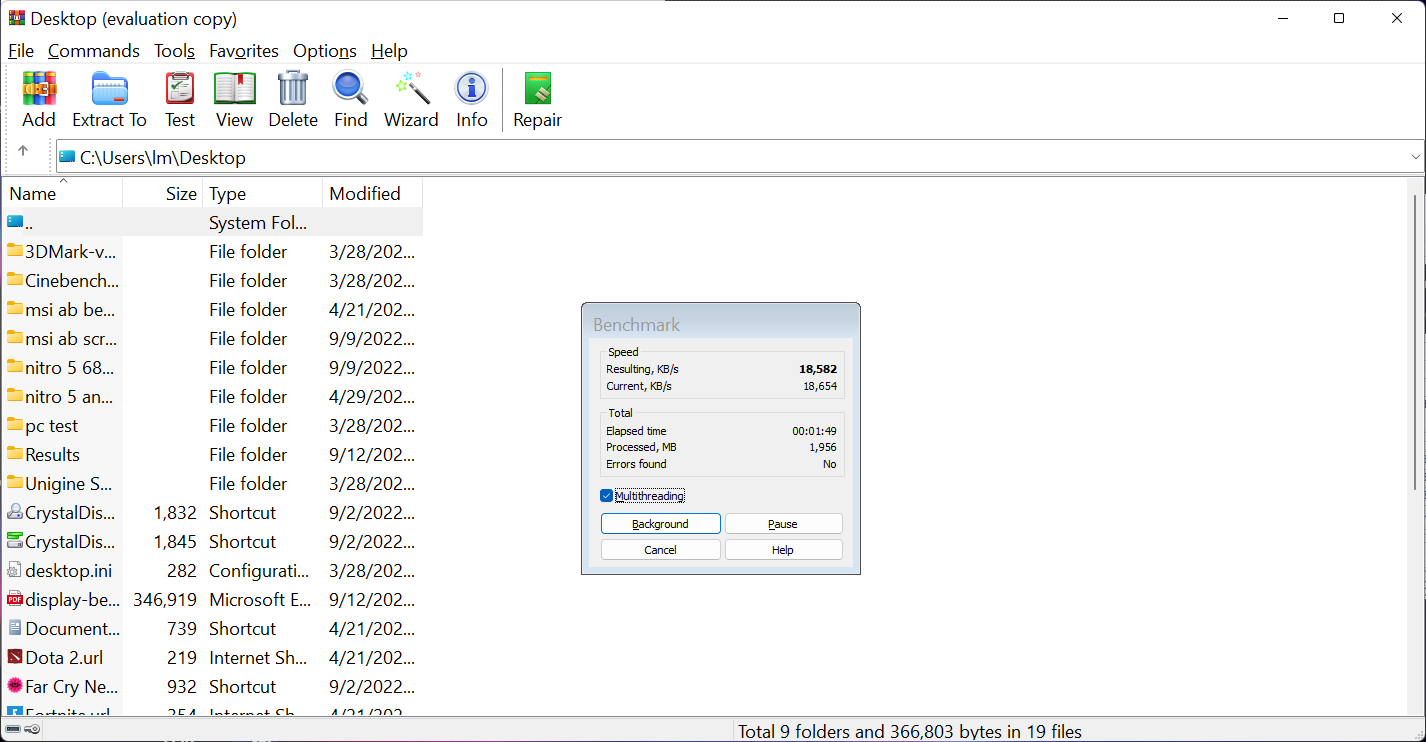Click the Delete trash can icon
The image size is (1426, 742).
tap(293, 89)
